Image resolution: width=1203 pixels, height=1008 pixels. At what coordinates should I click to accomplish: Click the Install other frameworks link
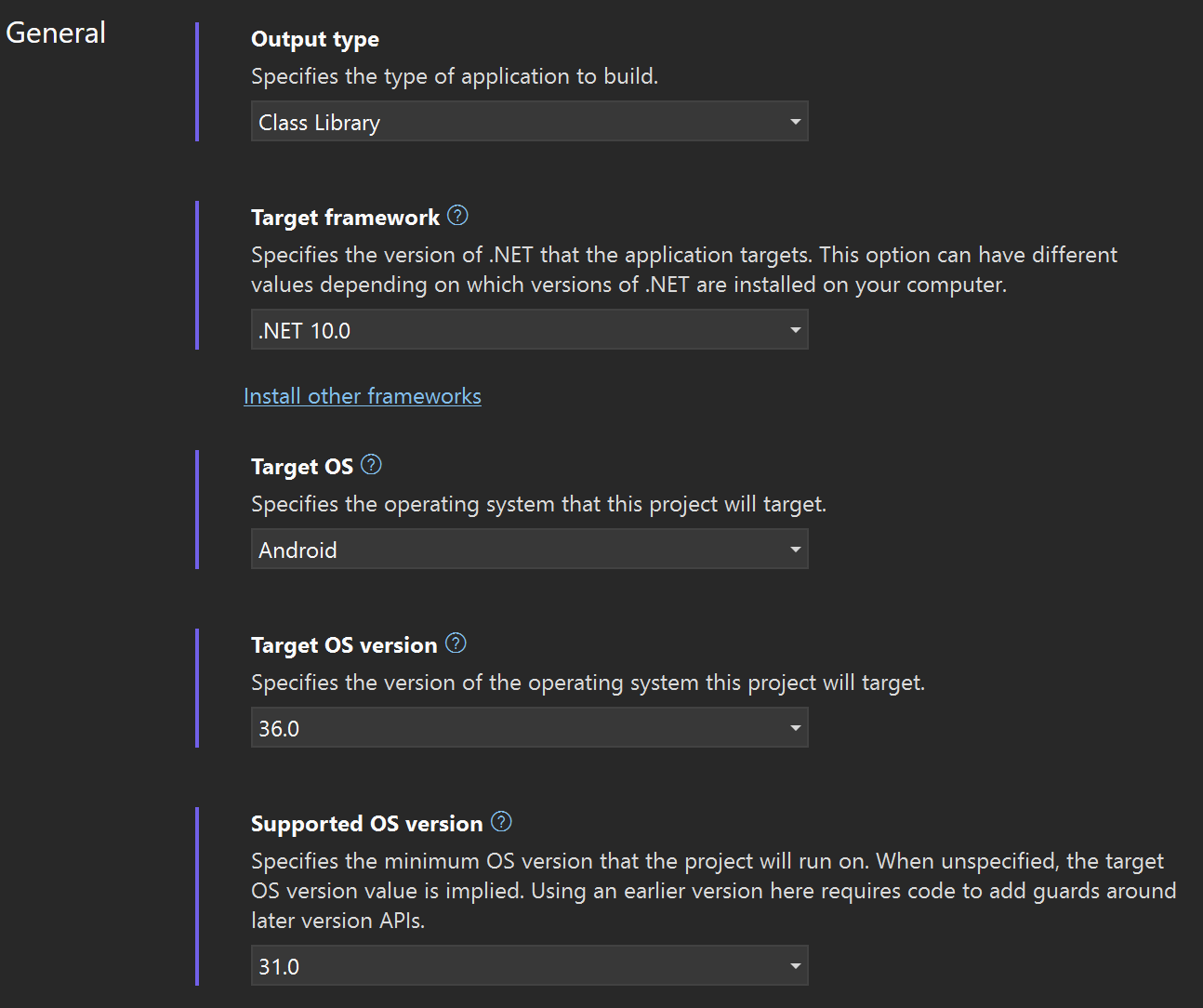coord(363,396)
